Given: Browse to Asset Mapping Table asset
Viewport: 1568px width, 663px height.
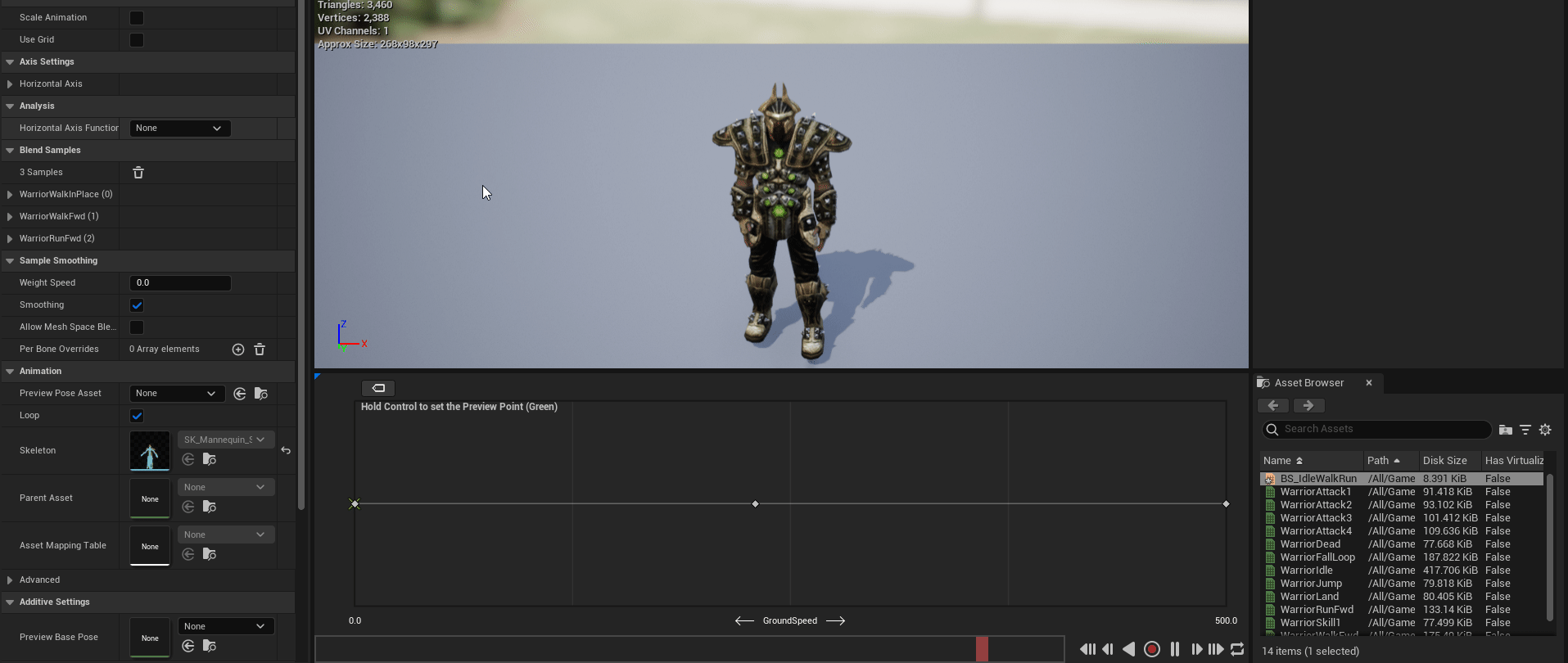Looking at the screenshot, I should [210, 555].
